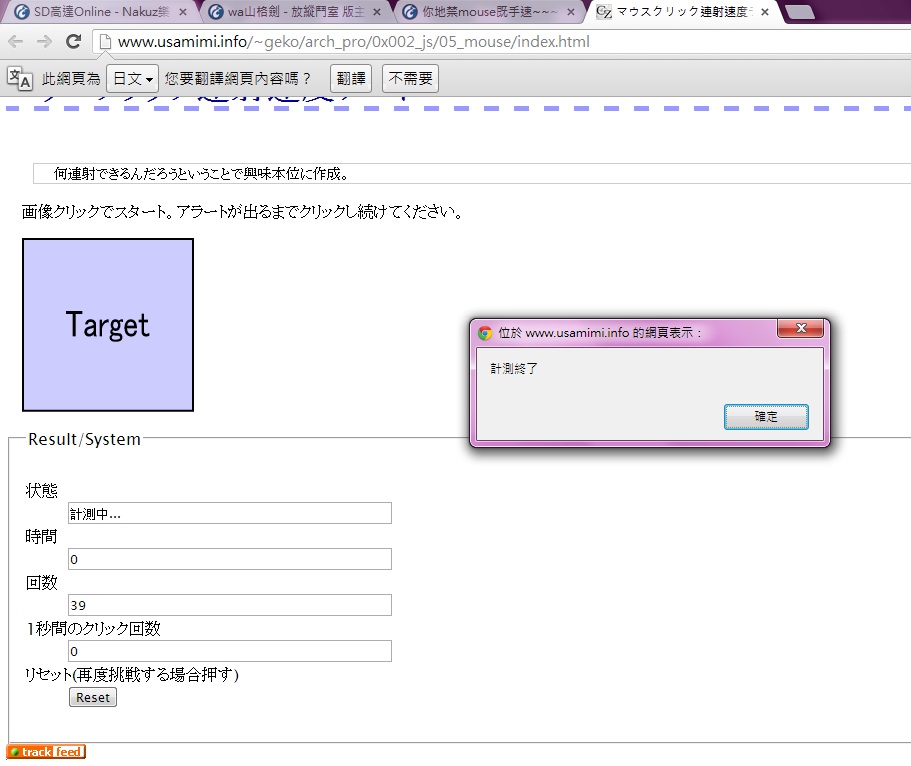Open the 日文 language dropdown
The image size is (911, 766).
[x=132, y=79]
